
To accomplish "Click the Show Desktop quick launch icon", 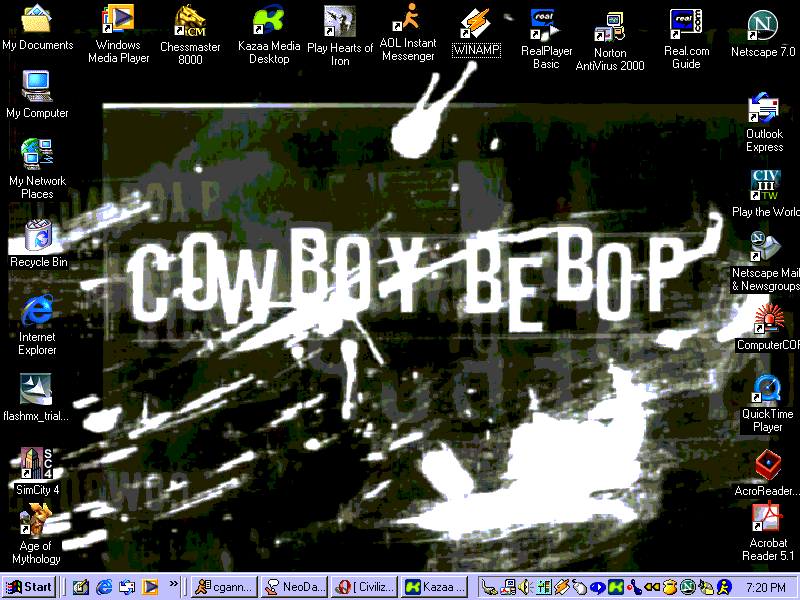I will tap(80, 587).
